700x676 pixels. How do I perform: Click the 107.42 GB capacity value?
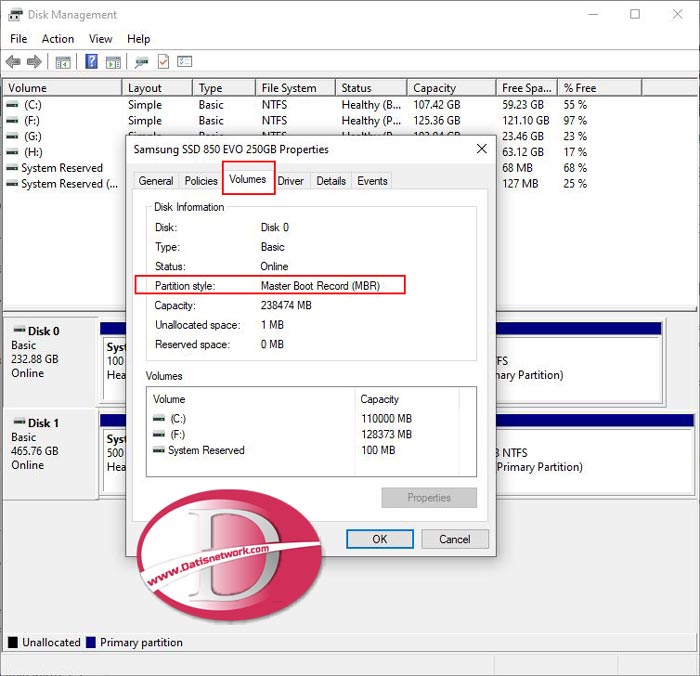pos(436,105)
